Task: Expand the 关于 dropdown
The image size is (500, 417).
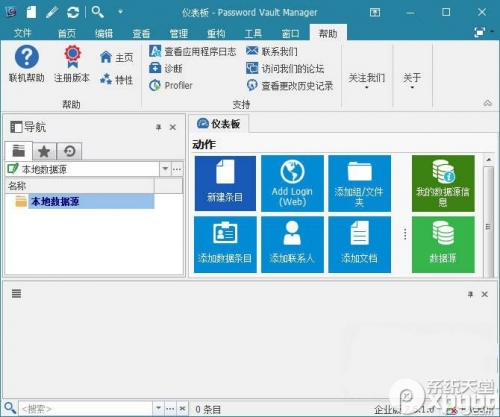Action: pos(412,81)
